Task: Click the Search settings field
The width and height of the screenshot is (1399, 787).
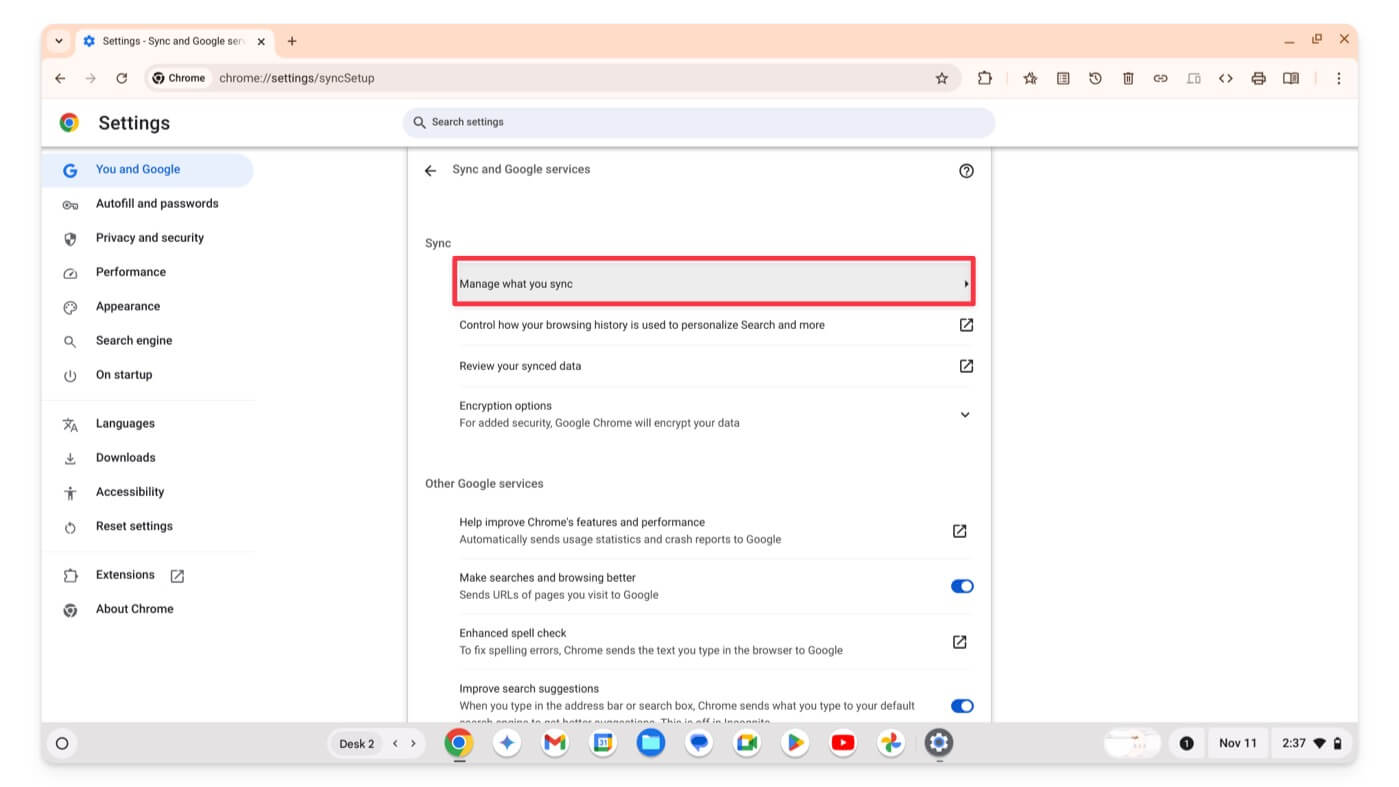Action: click(698, 122)
